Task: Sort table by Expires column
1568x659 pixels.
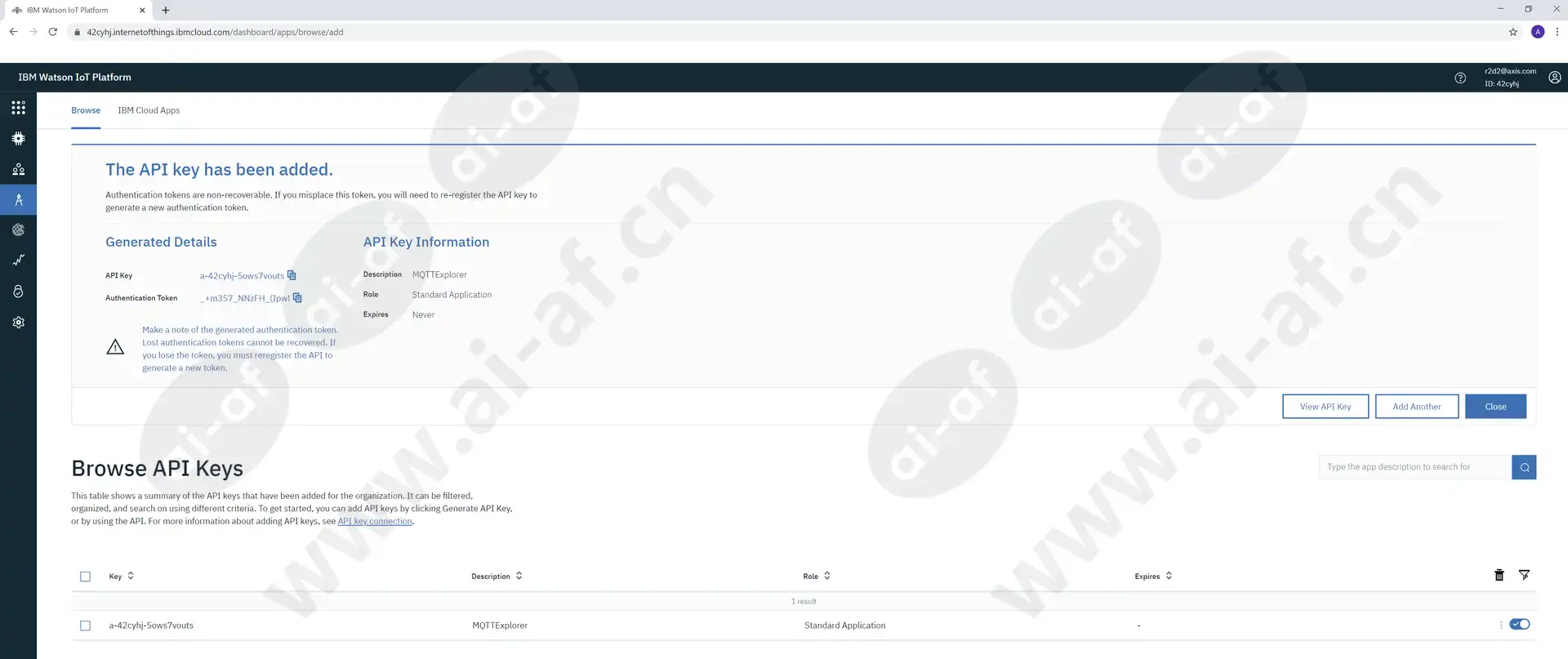Action: 1153,576
